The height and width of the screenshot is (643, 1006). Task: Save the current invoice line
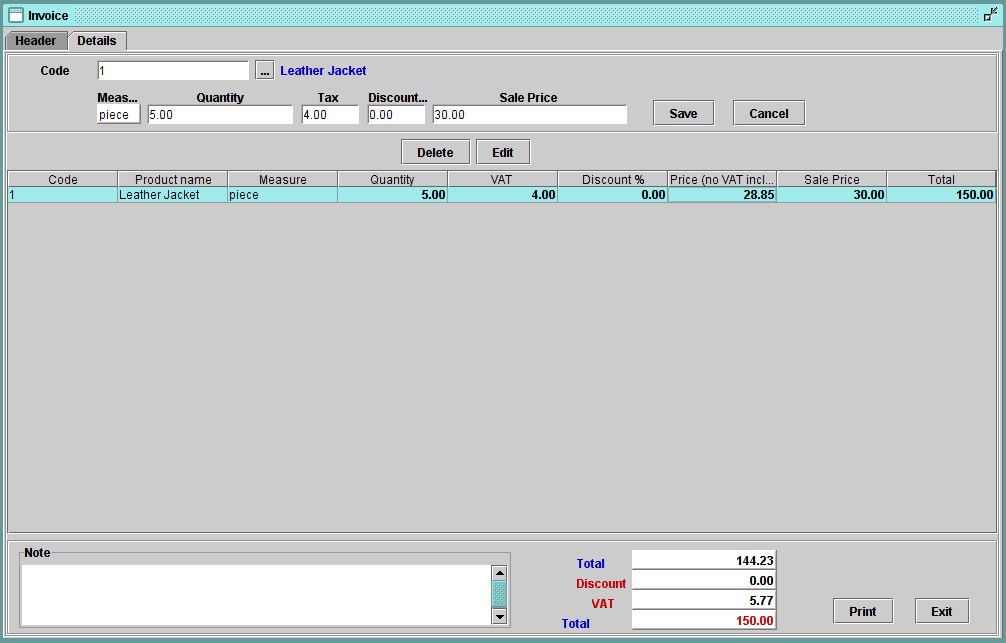[x=683, y=112]
